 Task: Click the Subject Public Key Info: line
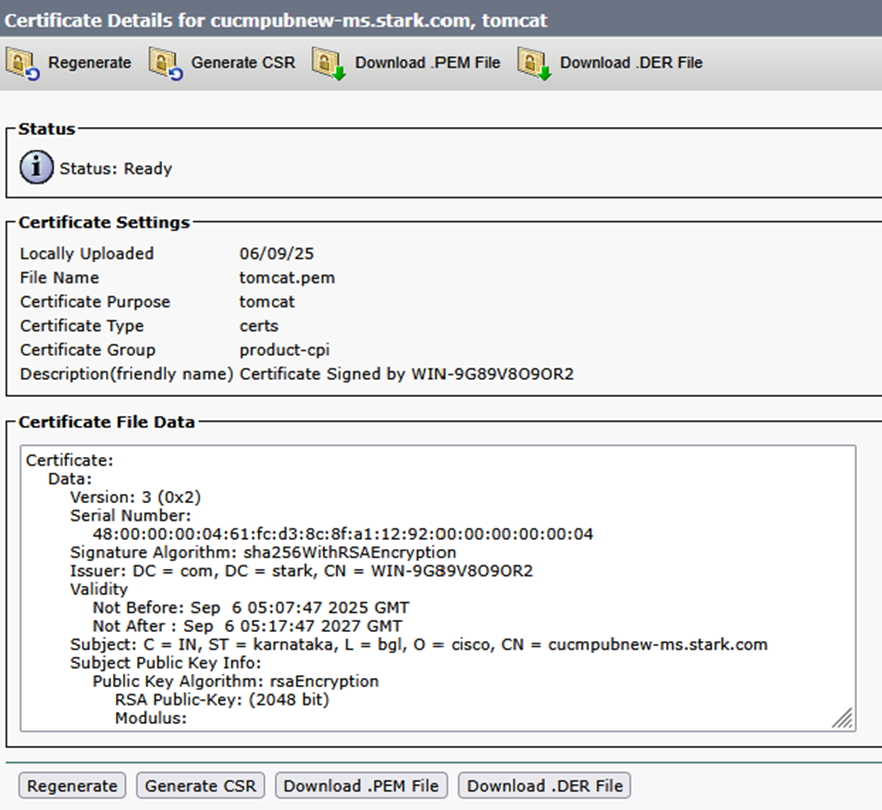(166, 663)
